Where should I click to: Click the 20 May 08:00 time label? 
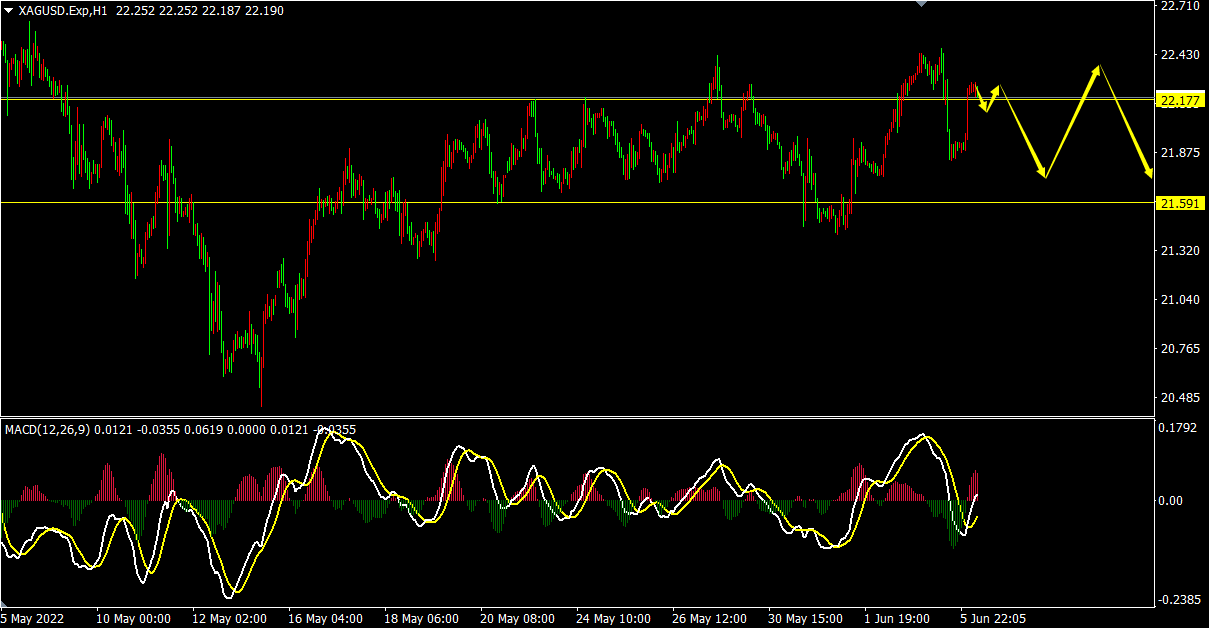(x=518, y=619)
